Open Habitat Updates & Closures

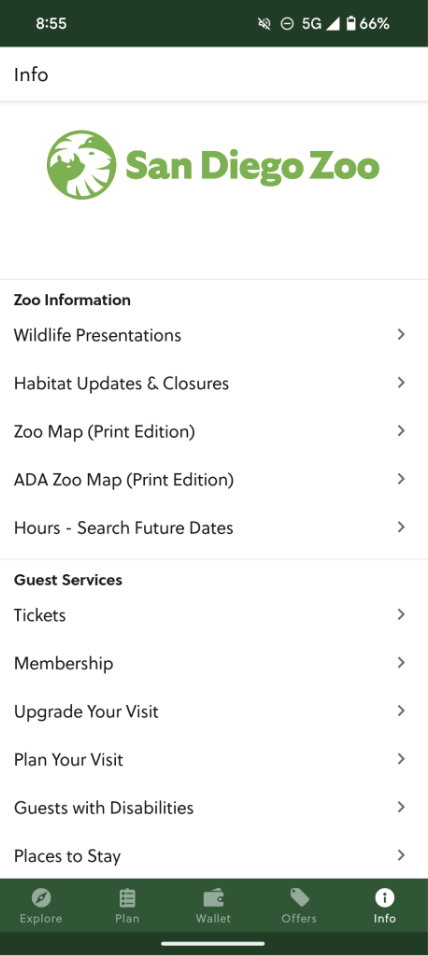tap(214, 383)
